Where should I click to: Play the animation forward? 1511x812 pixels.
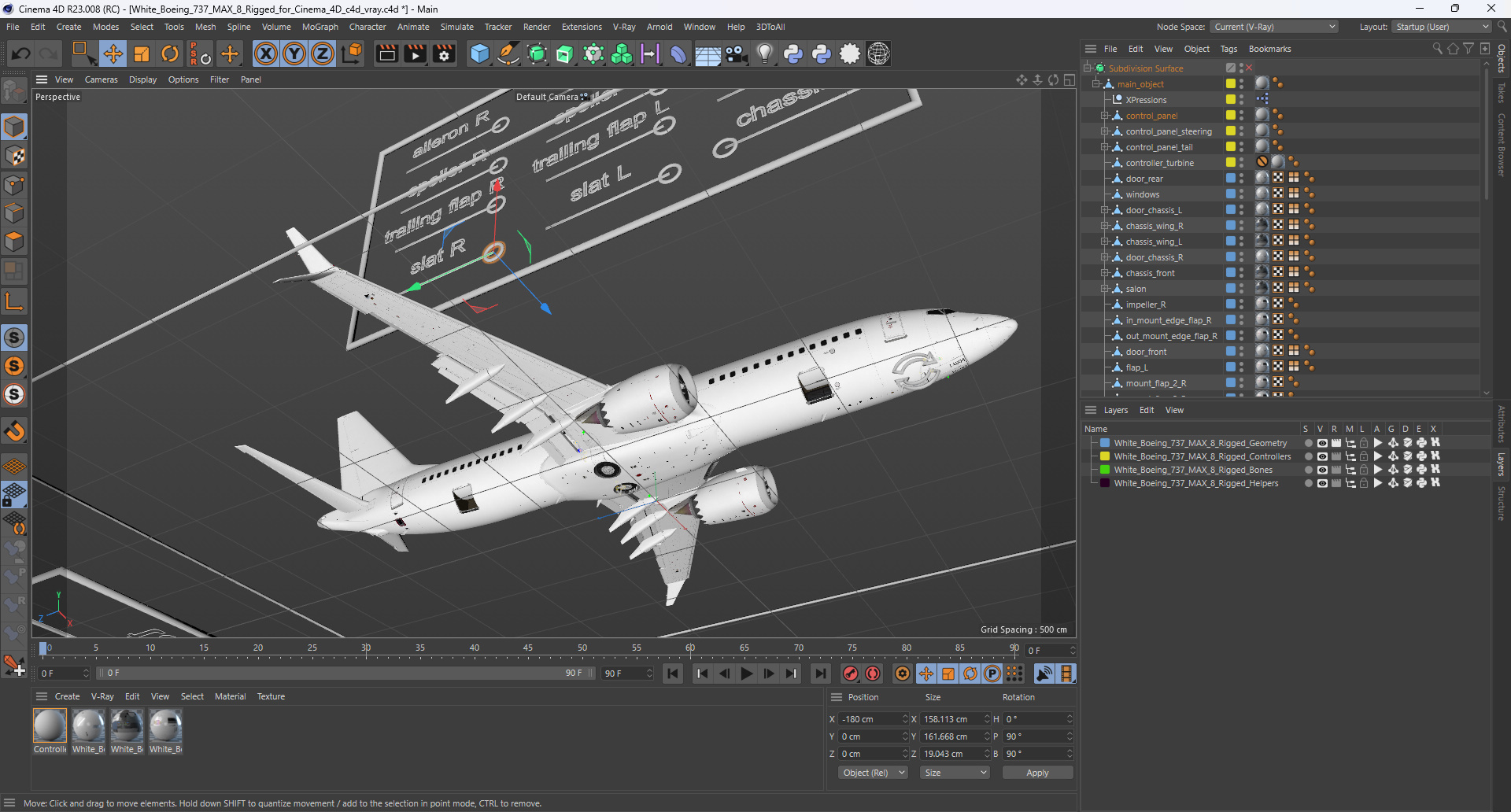coord(747,674)
